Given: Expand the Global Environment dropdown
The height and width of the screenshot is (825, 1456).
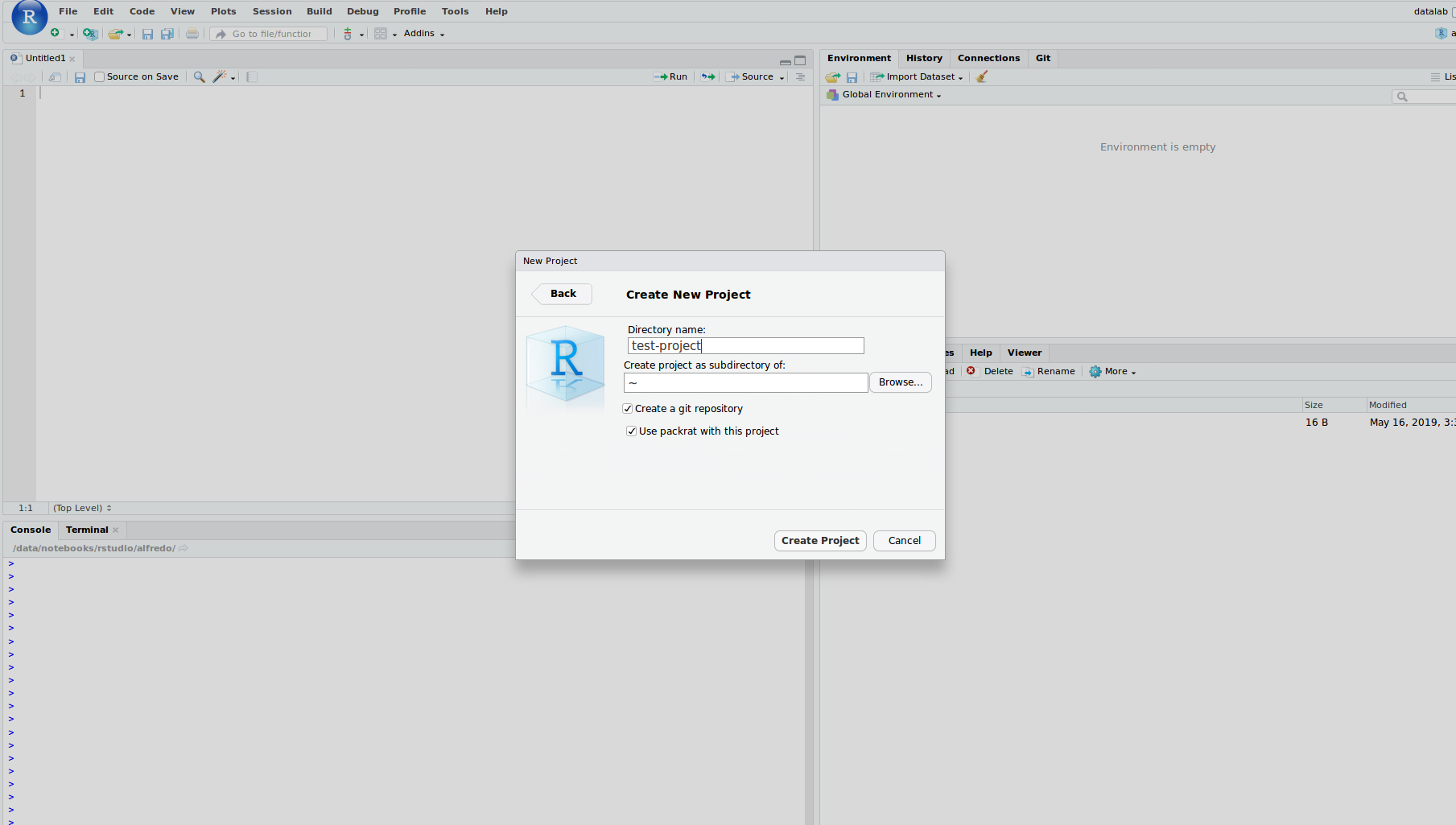Looking at the screenshot, I should click(x=890, y=95).
